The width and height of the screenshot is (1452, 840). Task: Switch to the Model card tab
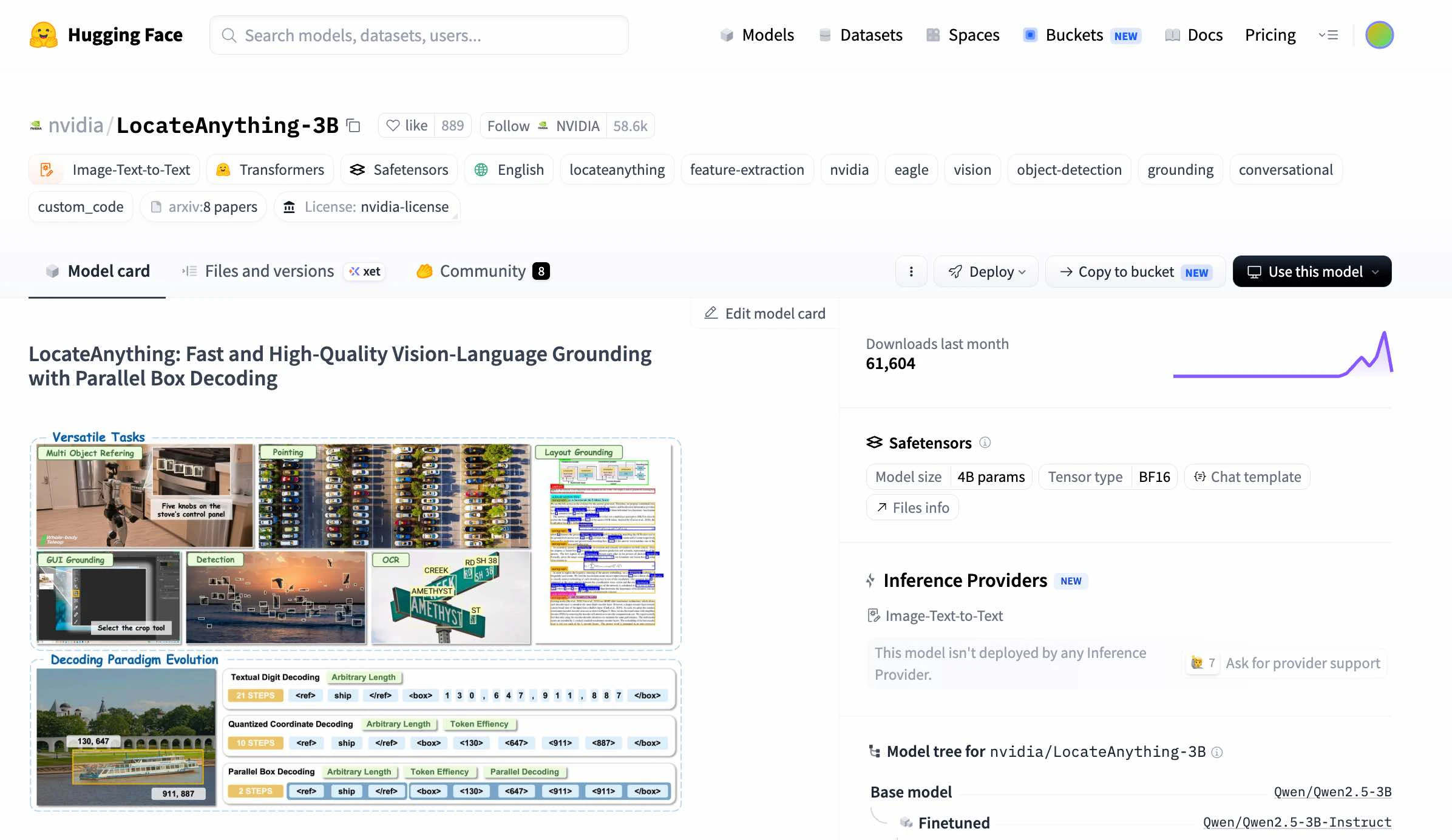coord(97,271)
